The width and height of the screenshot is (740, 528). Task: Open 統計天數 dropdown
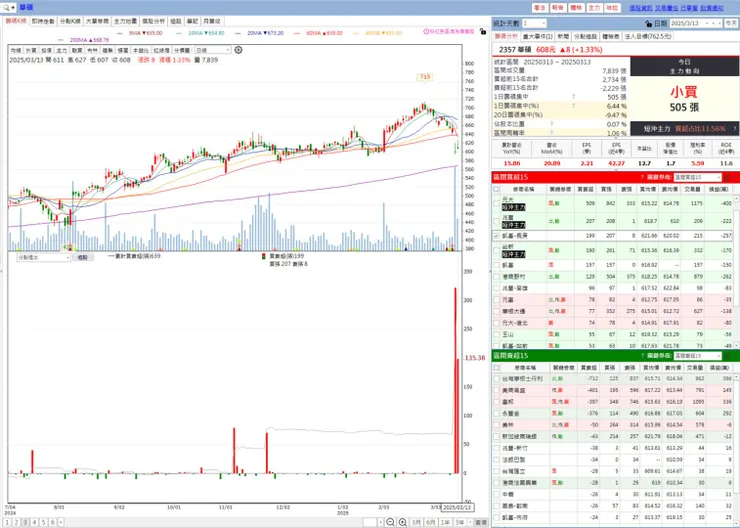point(534,23)
